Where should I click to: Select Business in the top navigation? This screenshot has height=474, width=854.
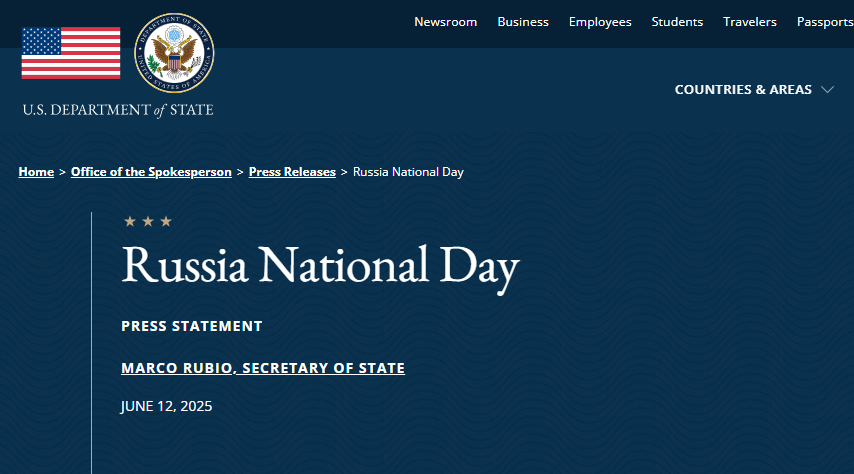click(523, 22)
